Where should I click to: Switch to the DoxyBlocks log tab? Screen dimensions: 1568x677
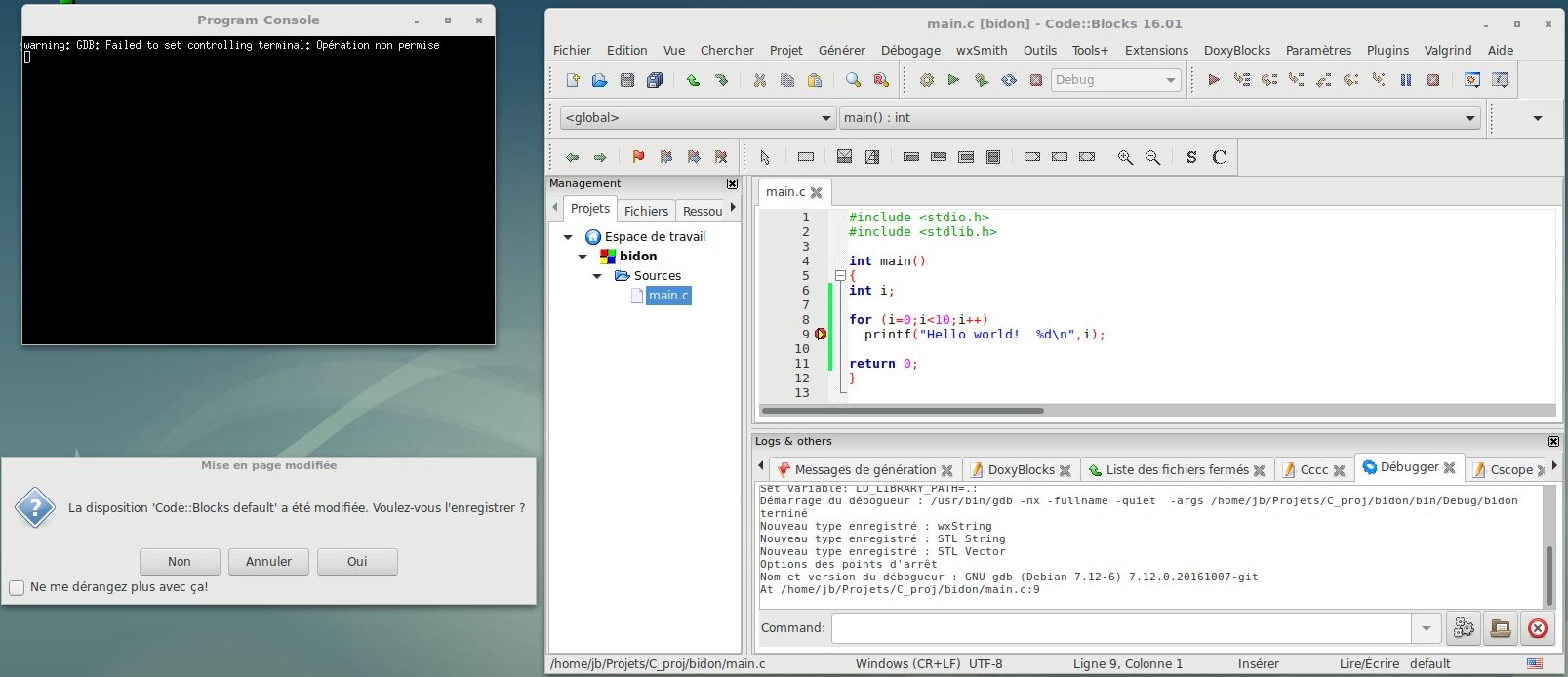click(x=1021, y=470)
